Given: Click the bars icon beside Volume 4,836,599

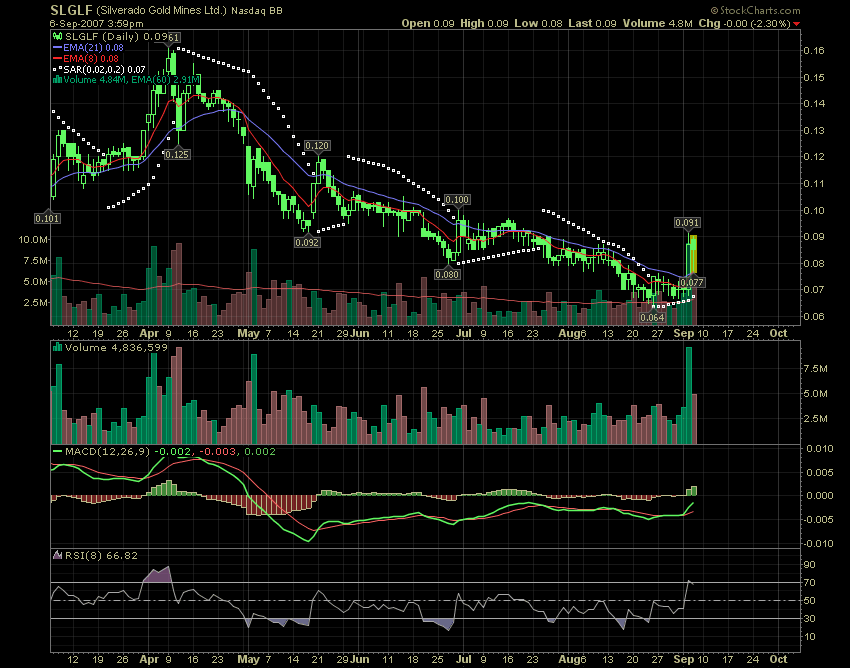Looking at the screenshot, I should [x=57, y=347].
